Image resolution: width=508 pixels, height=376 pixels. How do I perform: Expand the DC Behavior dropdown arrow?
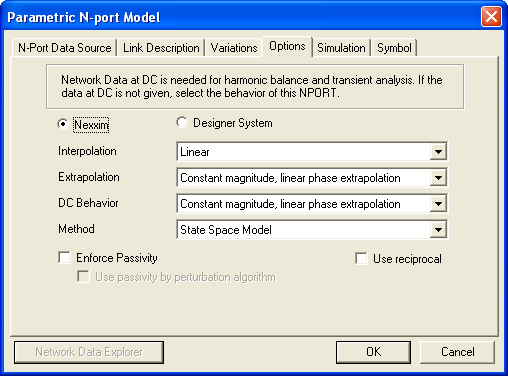[438, 204]
